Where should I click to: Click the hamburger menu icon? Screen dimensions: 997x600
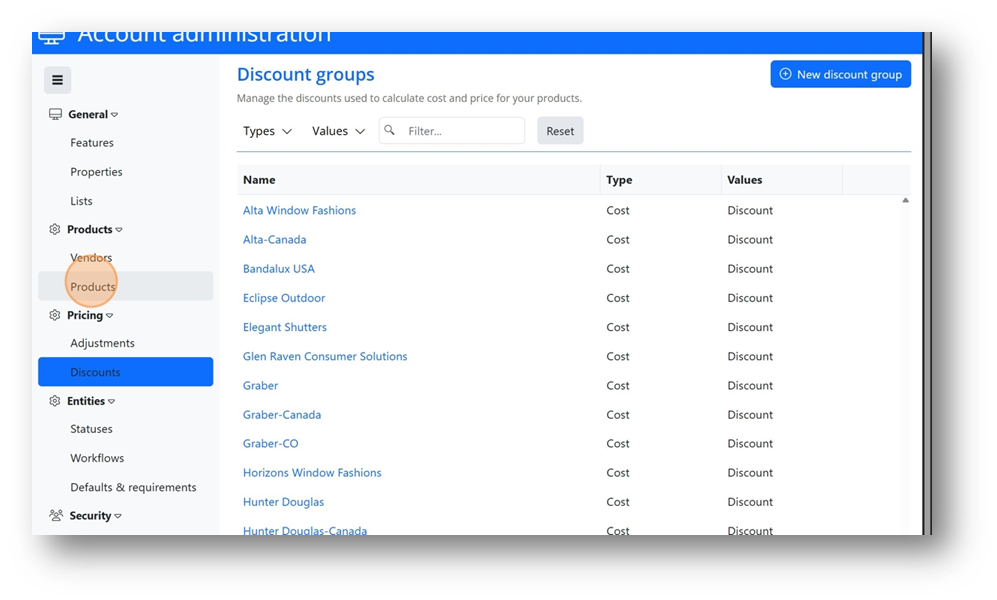coord(57,80)
